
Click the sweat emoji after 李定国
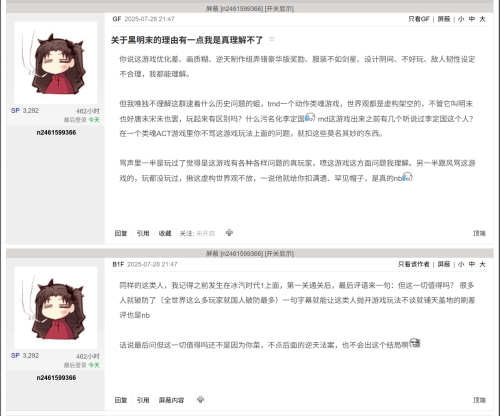(310, 117)
